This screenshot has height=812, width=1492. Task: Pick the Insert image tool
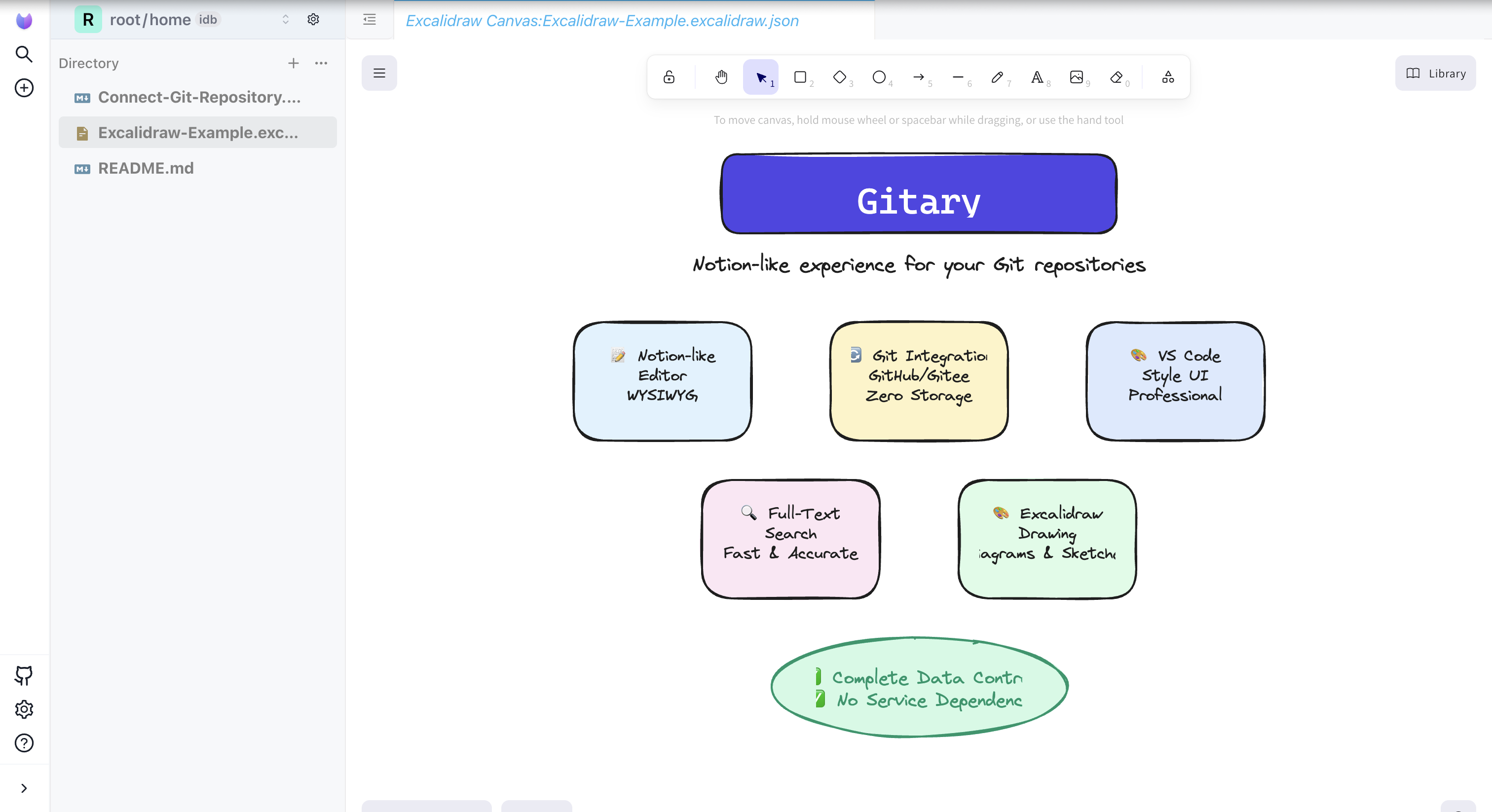pos(1076,77)
